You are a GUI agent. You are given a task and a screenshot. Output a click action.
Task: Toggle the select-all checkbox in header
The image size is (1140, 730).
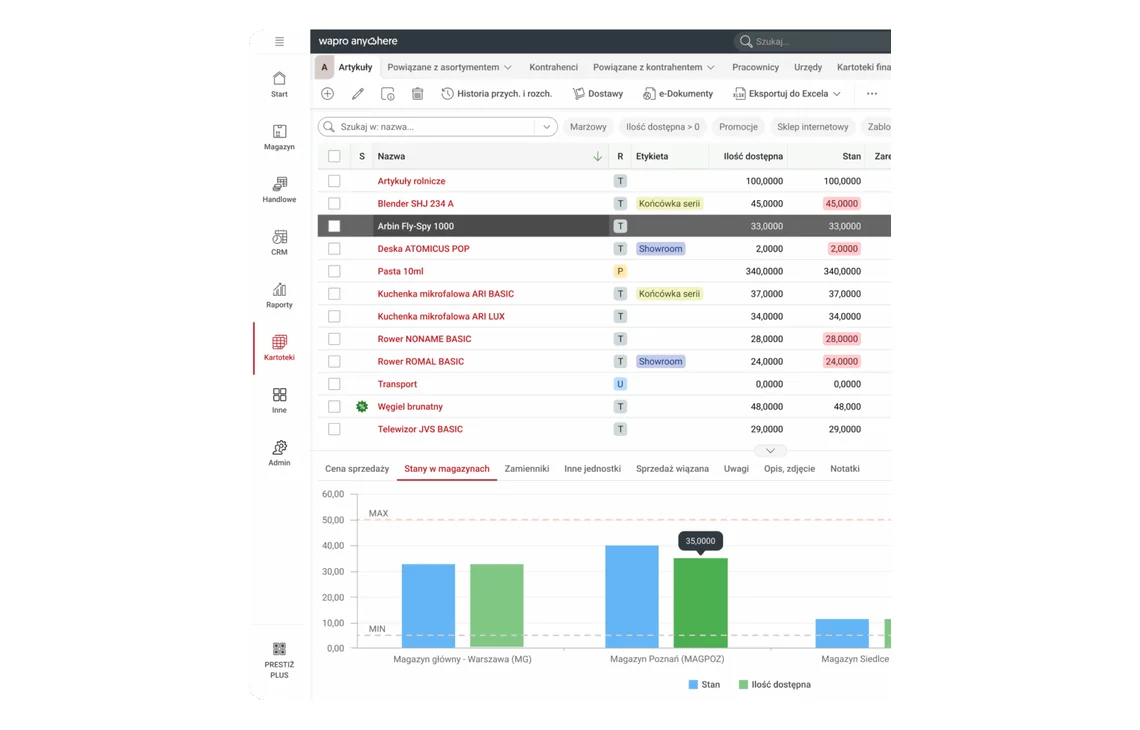334,156
